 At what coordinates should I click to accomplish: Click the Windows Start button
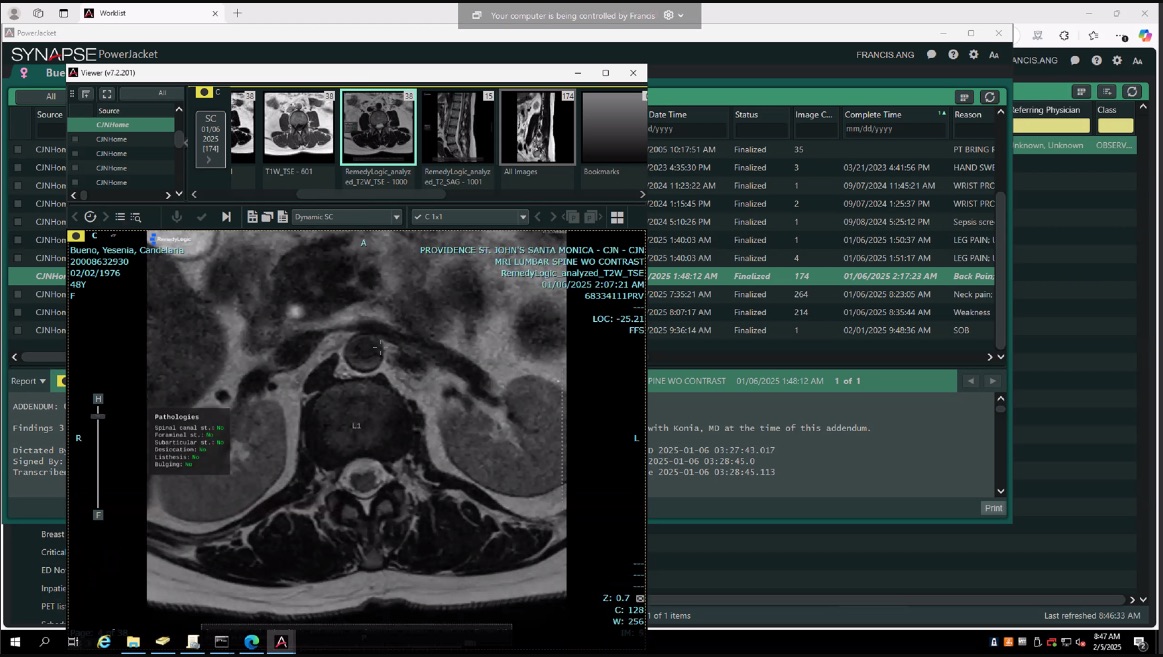click(15, 642)
